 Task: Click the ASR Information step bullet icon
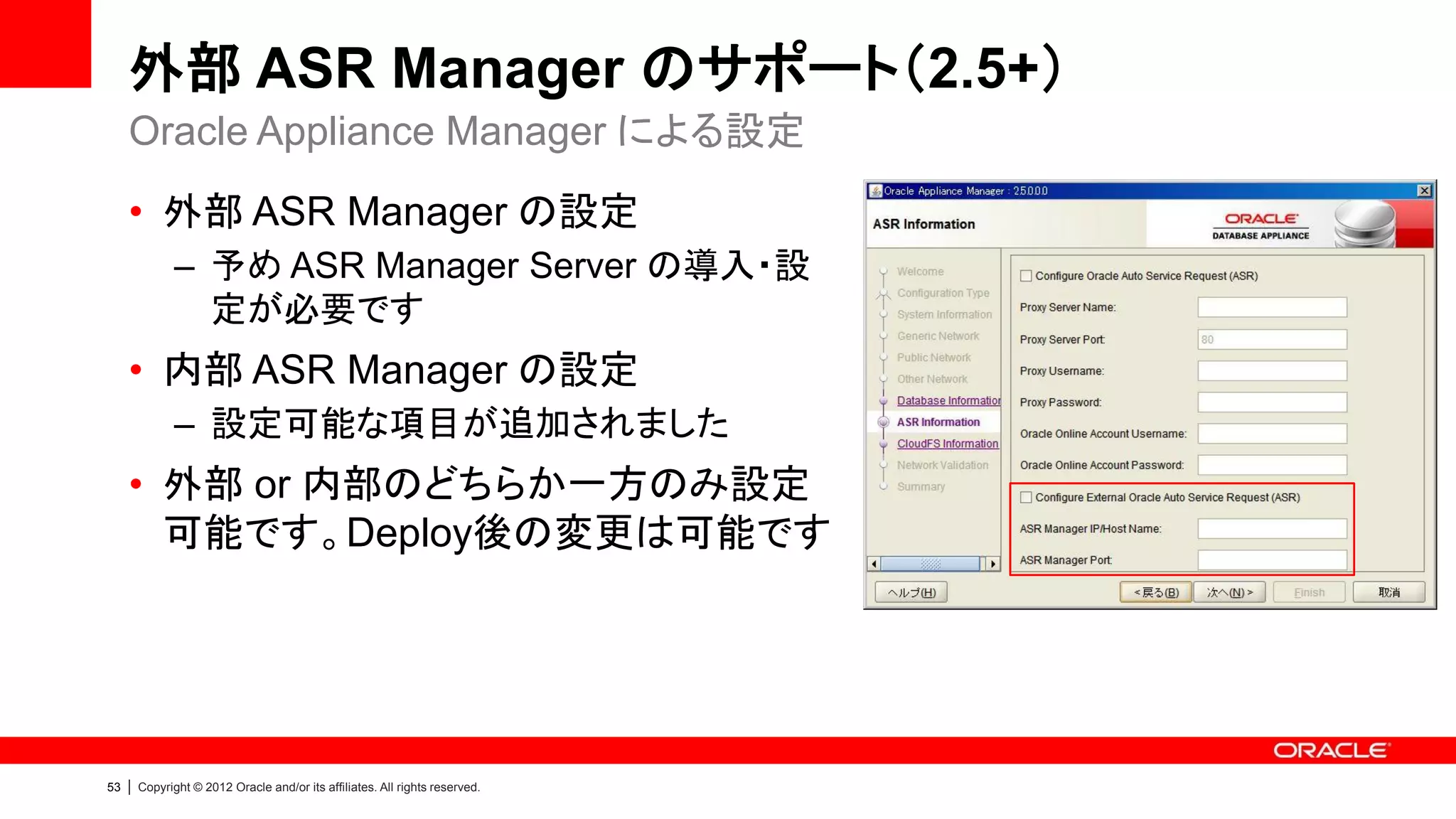click(x=884, y=422)
